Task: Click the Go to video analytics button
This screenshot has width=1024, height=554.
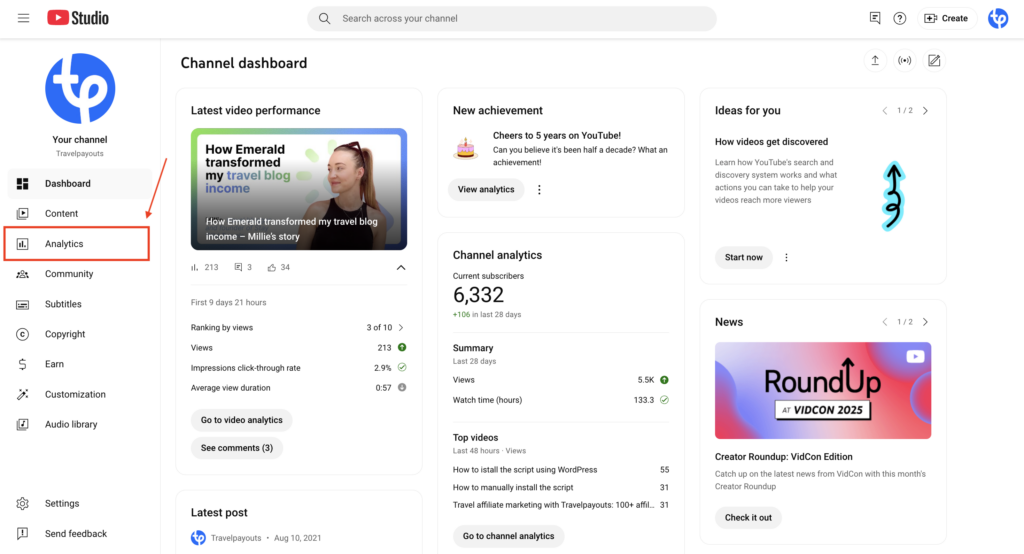Action: pyautogui.click(x=241, y=420)
